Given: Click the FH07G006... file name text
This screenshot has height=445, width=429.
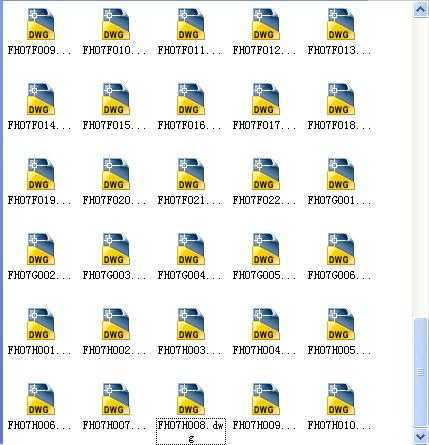Looking at the screenshot, I should [339, 275].
